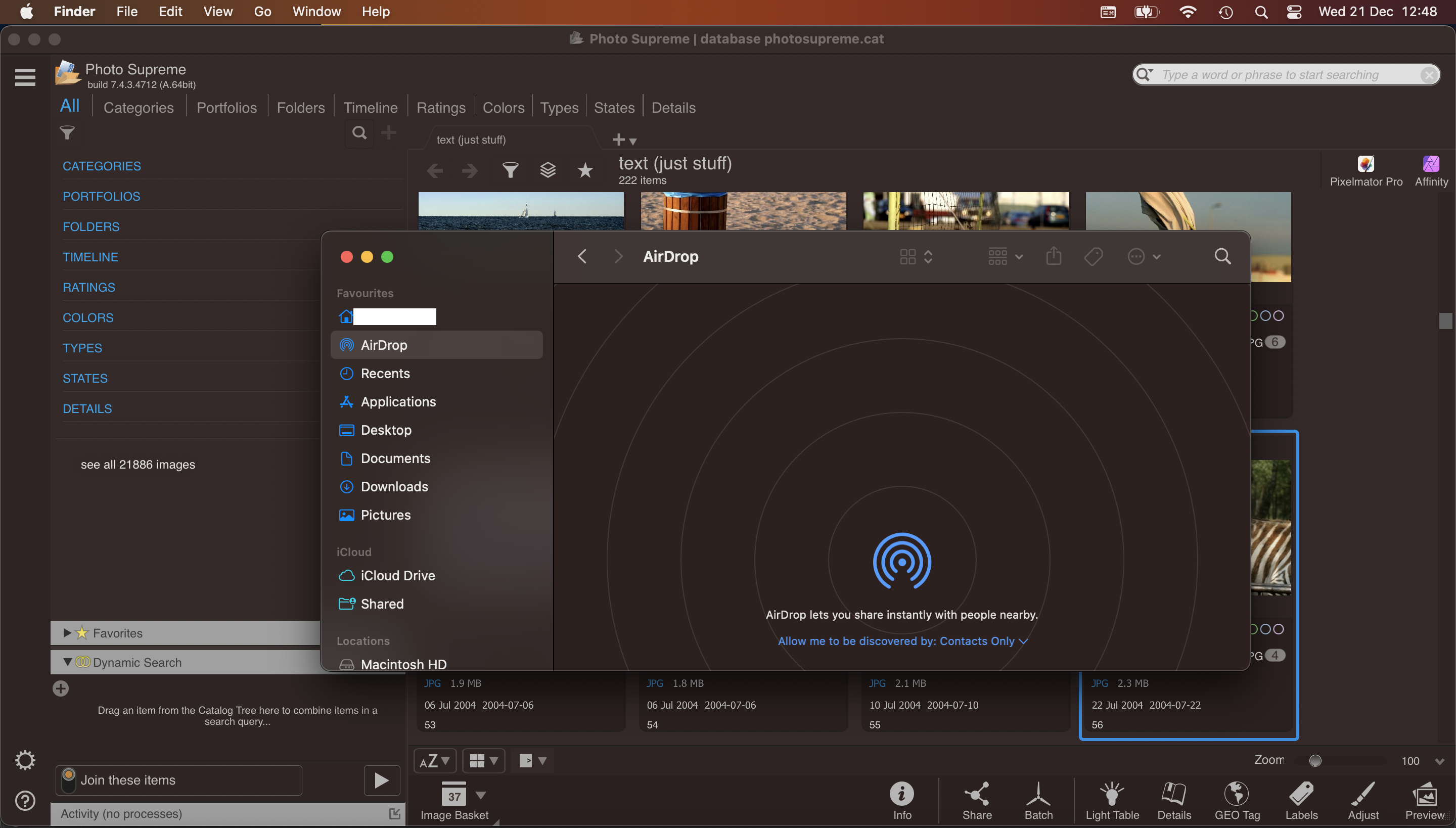Viewport: 1456px width, 828px height.
Task: Switch to the Portfolios tab
Action: pyautogui.click(x=226, y=108)
